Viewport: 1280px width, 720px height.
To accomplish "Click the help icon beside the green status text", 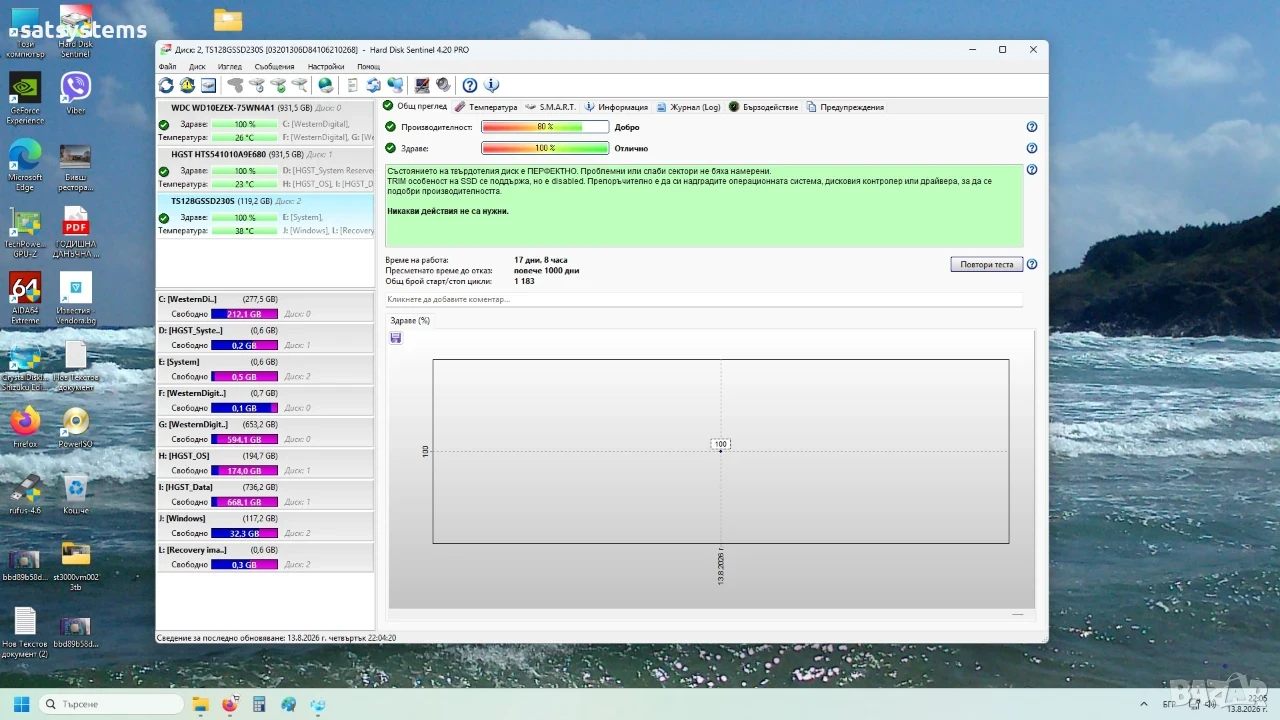I will click(x=1032, y=170).
